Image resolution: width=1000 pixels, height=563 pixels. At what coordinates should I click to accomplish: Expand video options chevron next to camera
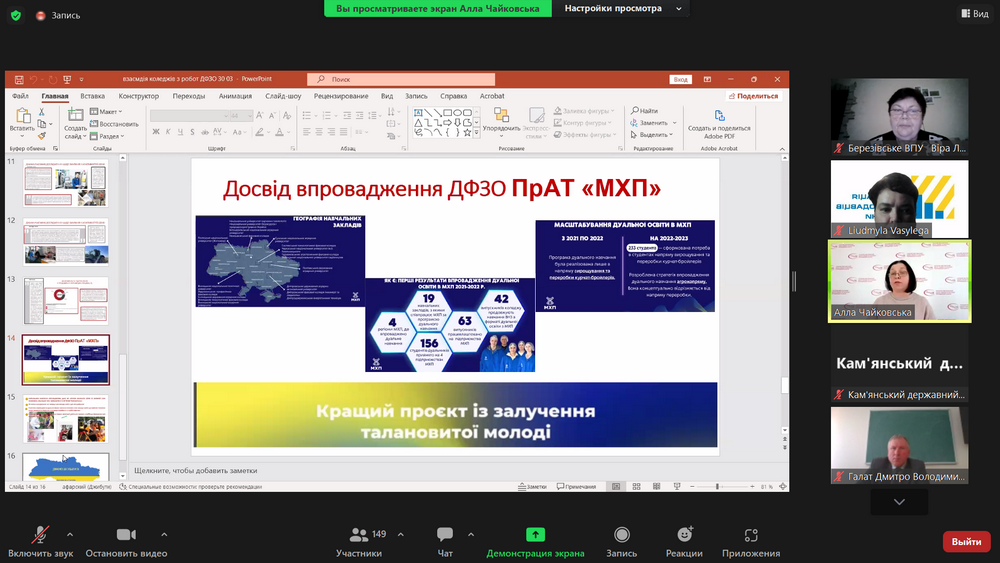164,534
